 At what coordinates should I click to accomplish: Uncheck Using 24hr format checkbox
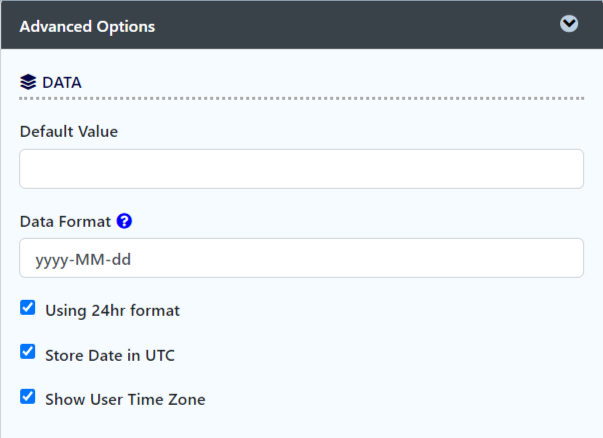tap(28, 308)
